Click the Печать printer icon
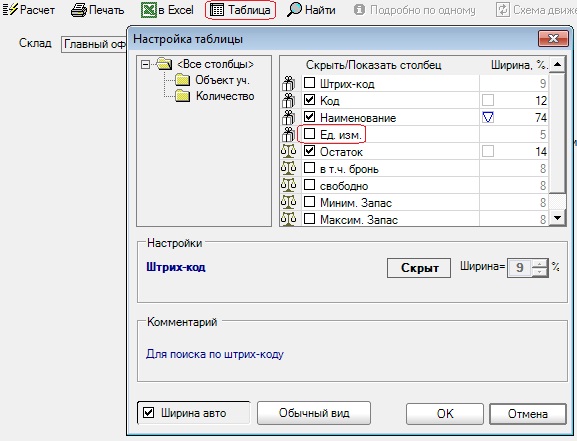Screen dimensions: 577x441 [x=78, y=10]
